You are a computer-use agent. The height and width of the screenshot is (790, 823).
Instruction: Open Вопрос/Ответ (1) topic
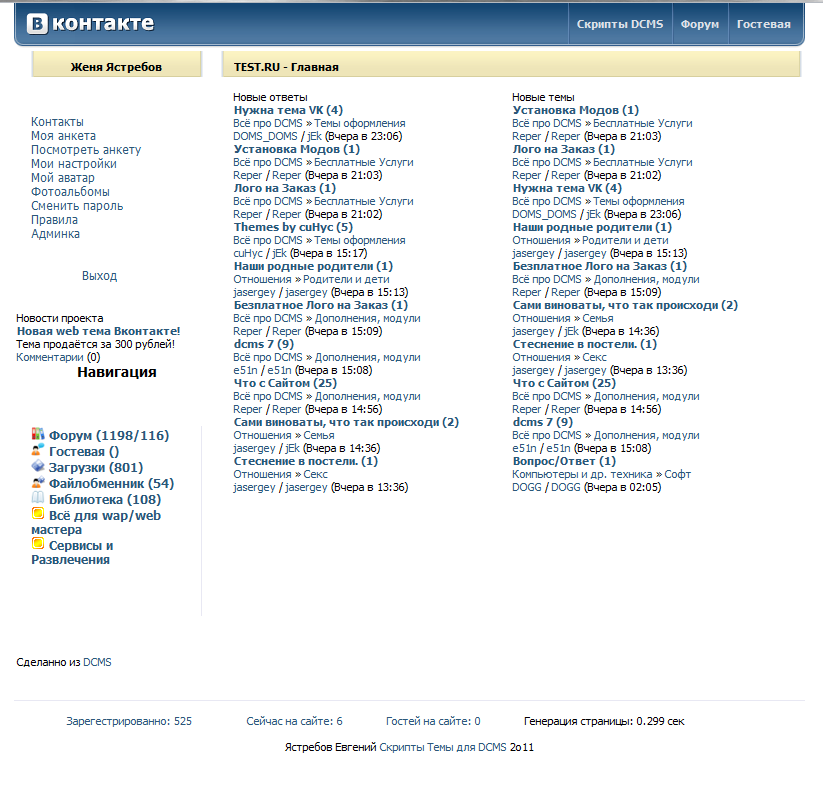pos(564,461)
